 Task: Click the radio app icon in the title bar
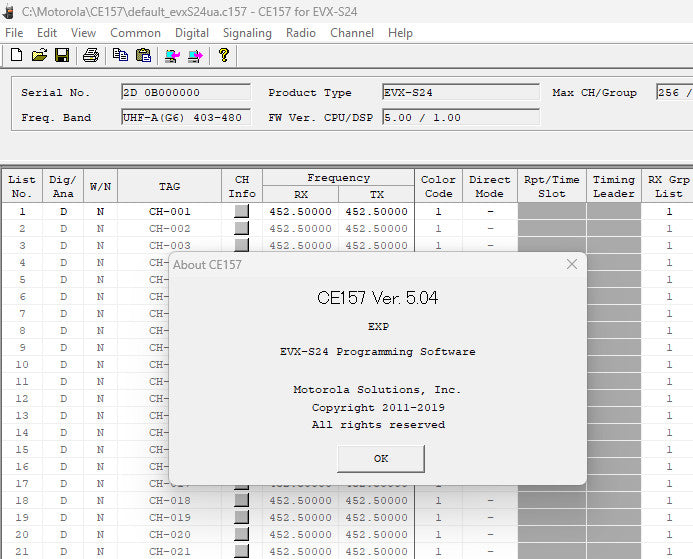pos(8,12)
